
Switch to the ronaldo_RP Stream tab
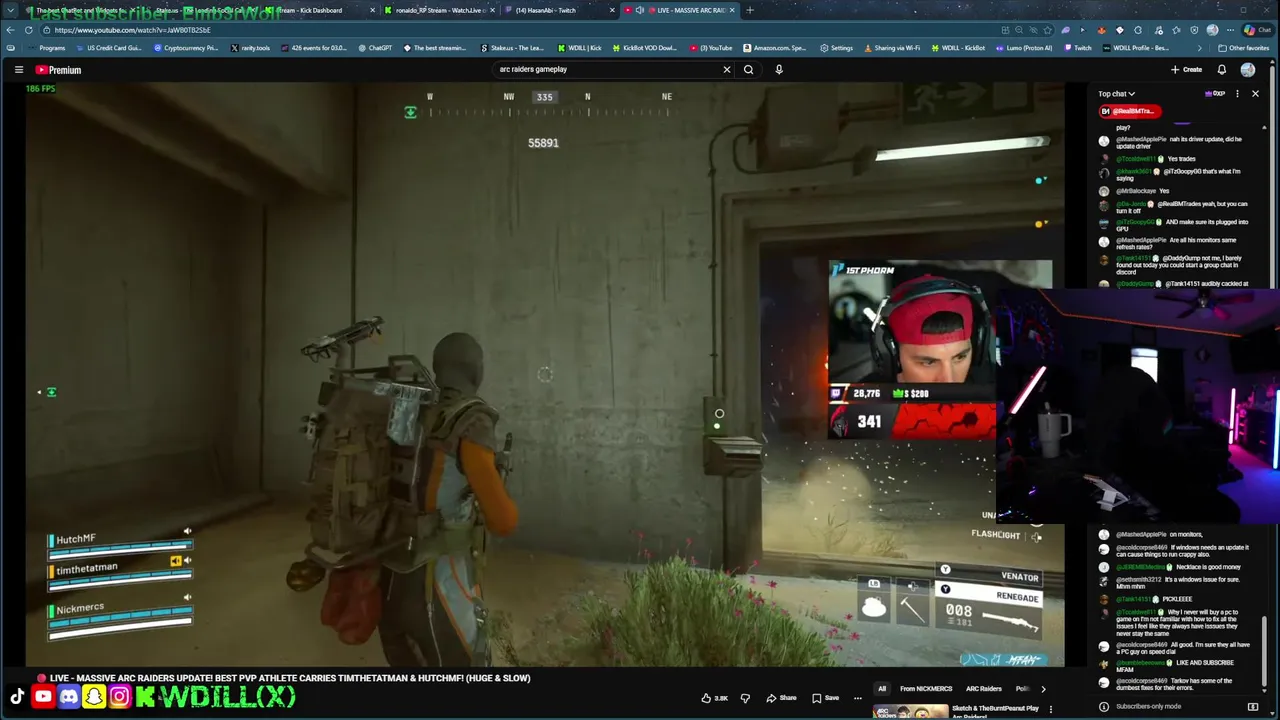(x=438, y=10)
